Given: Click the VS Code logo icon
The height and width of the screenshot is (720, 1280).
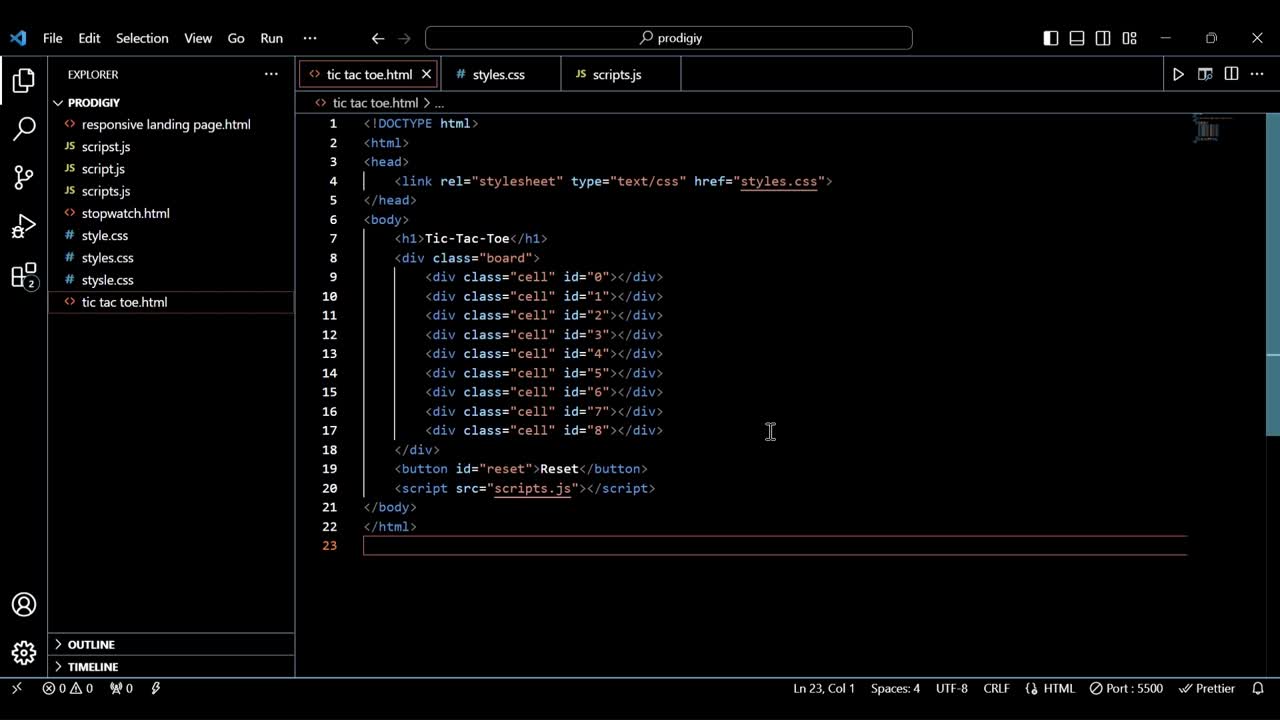Looking at the screenshot, I should pos(18,38).
